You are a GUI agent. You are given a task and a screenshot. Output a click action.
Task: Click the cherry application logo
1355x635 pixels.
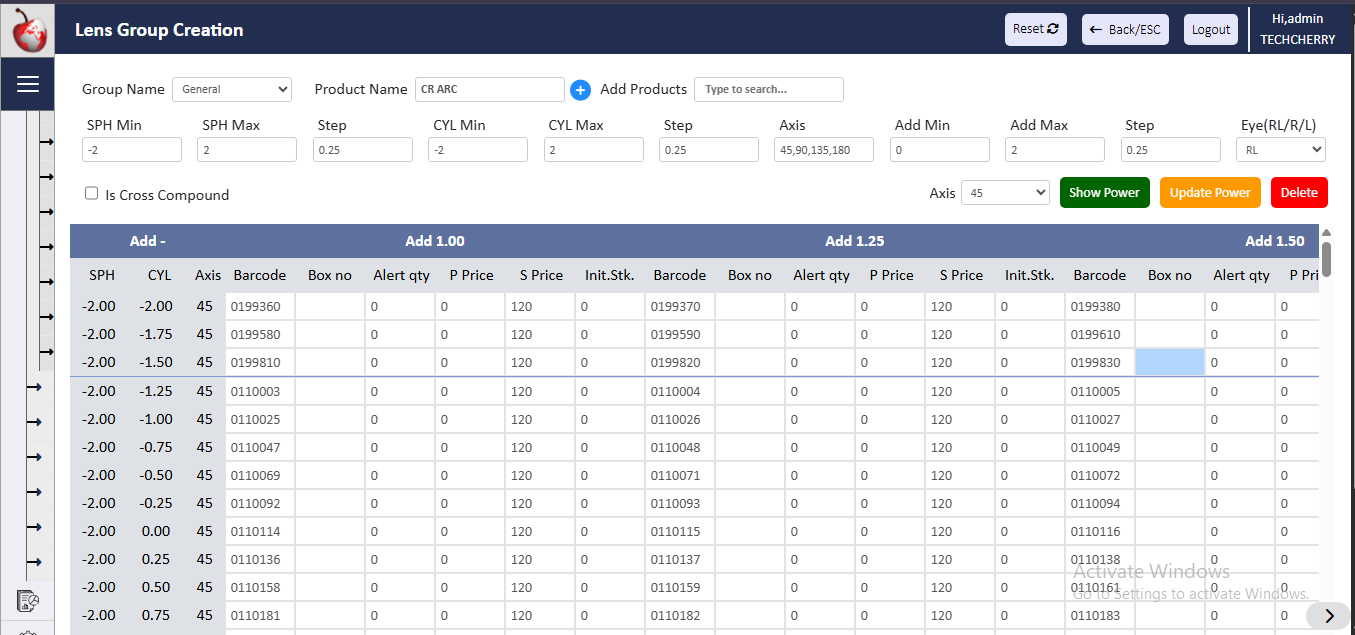pos(27,29)
